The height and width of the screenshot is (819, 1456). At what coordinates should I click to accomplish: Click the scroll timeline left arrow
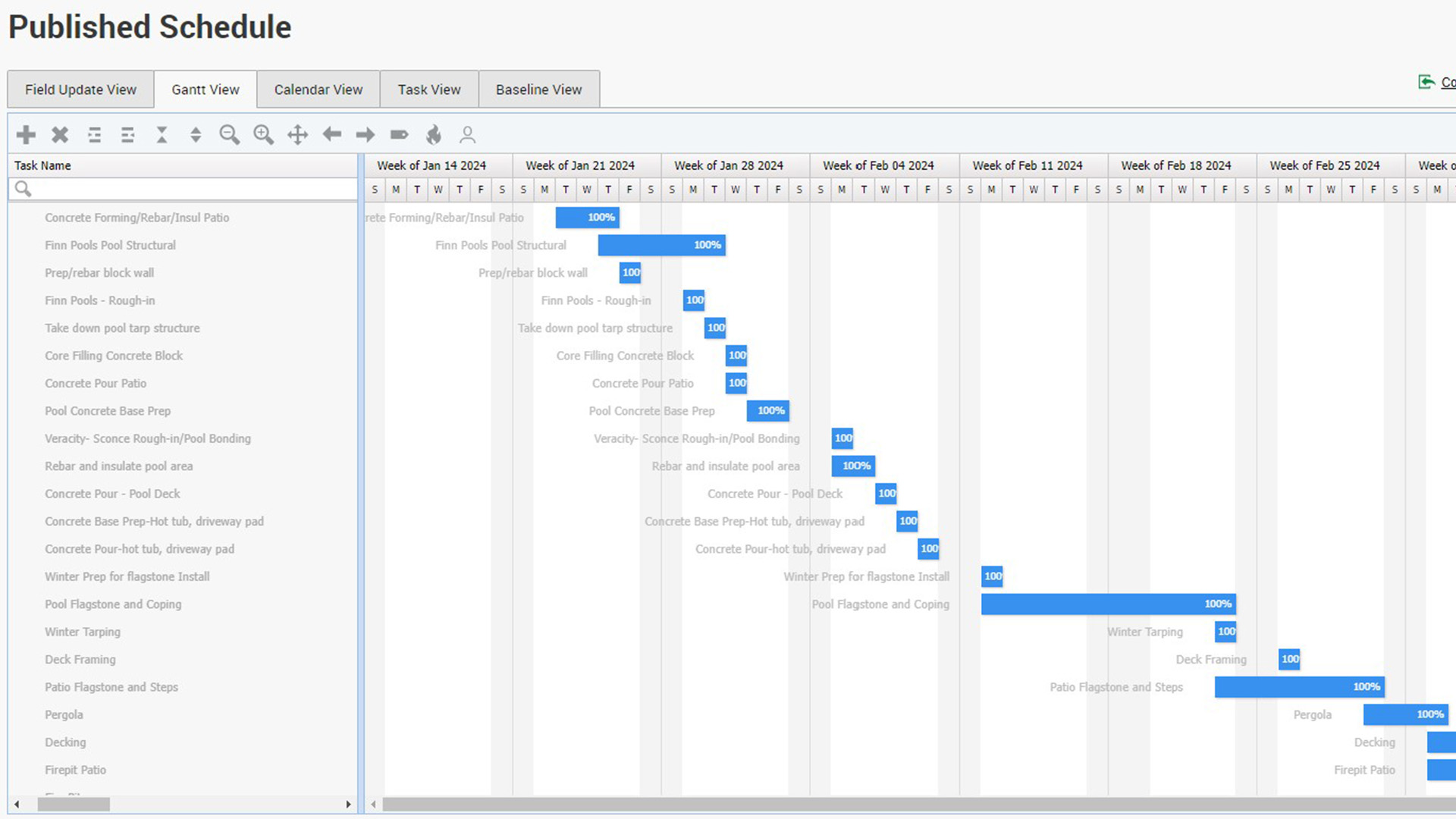click(331, 135)
